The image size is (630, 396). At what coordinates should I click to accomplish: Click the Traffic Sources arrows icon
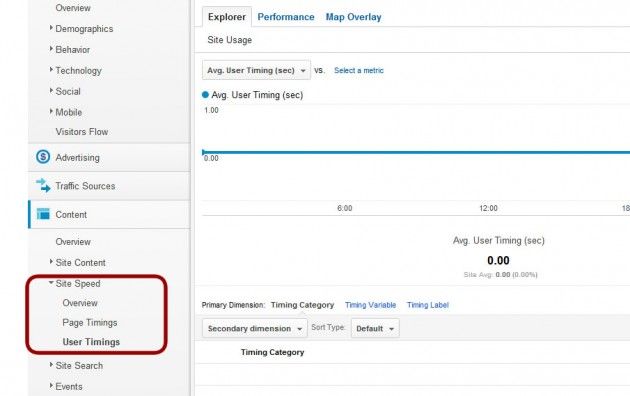pyautogui.click(x=43, y=186)
